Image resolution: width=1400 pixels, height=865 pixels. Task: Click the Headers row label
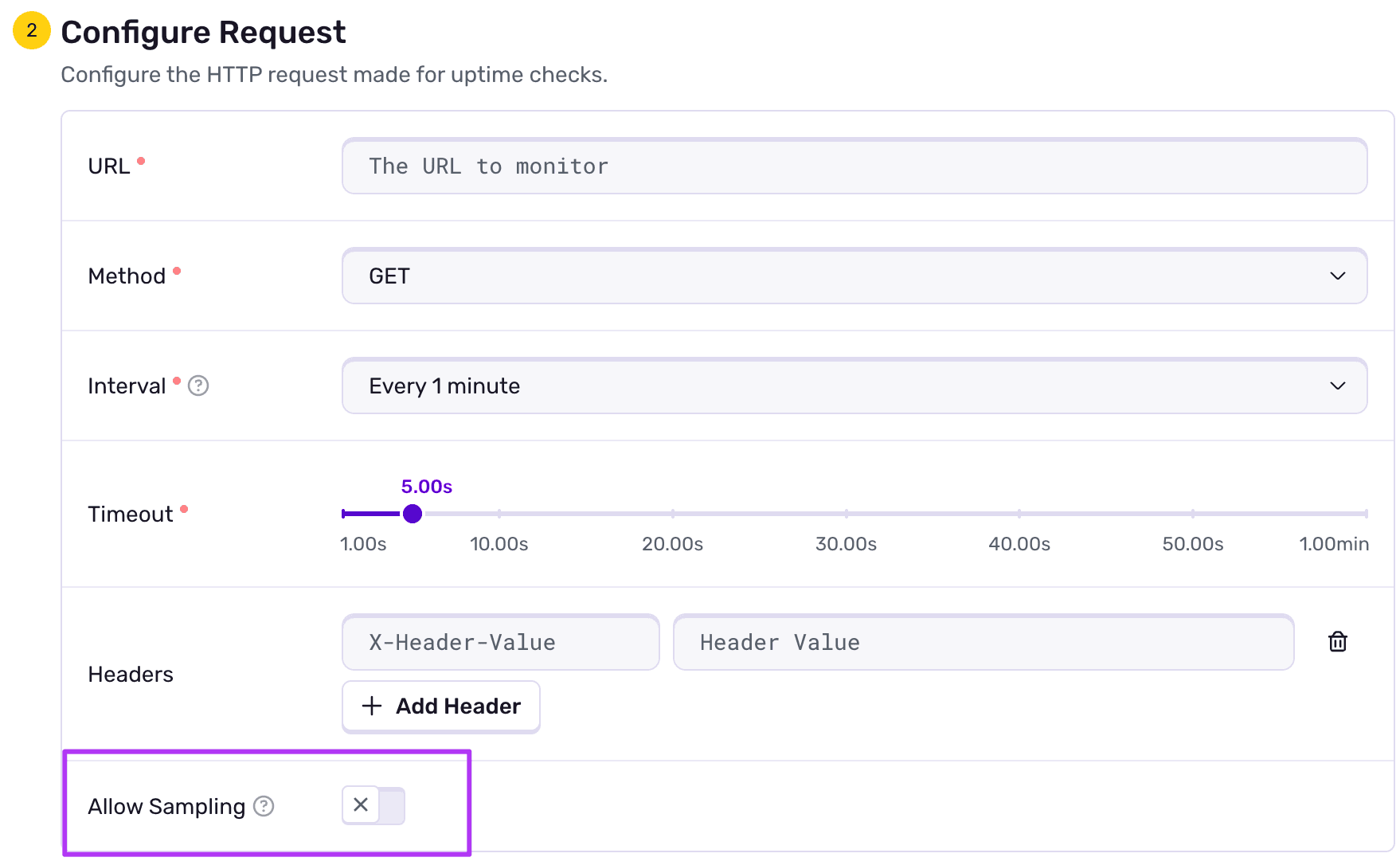(x=130, y=674)
